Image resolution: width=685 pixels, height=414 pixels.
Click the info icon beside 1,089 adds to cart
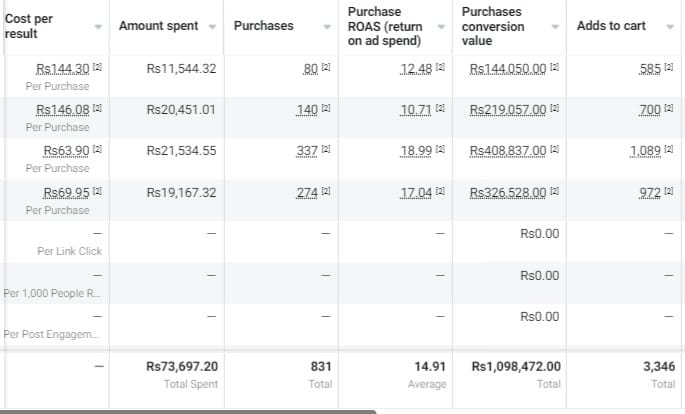pyautogui.click(x=669, y=150)
